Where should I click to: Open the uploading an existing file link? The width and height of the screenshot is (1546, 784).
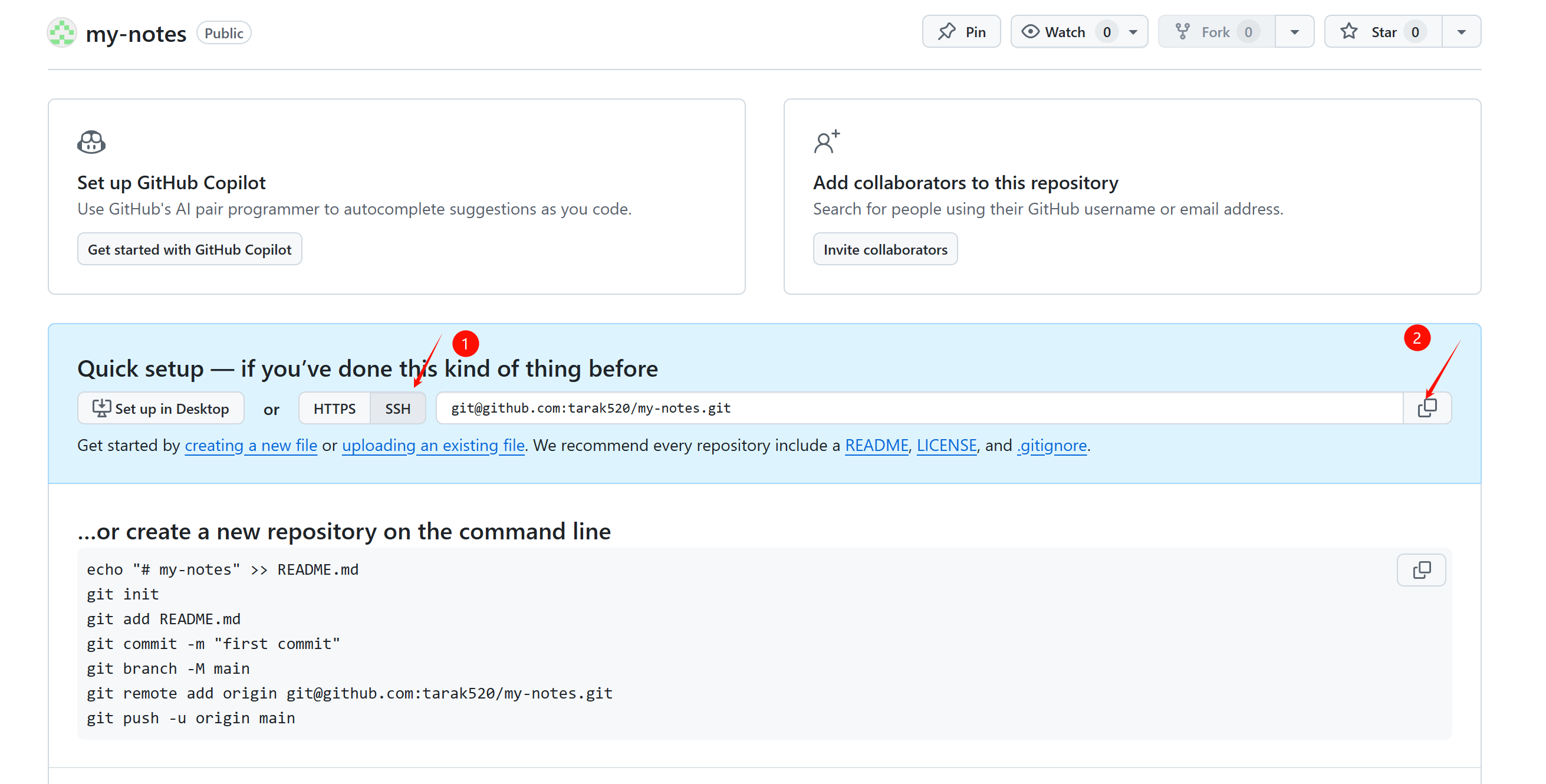(x=433, y=446)
